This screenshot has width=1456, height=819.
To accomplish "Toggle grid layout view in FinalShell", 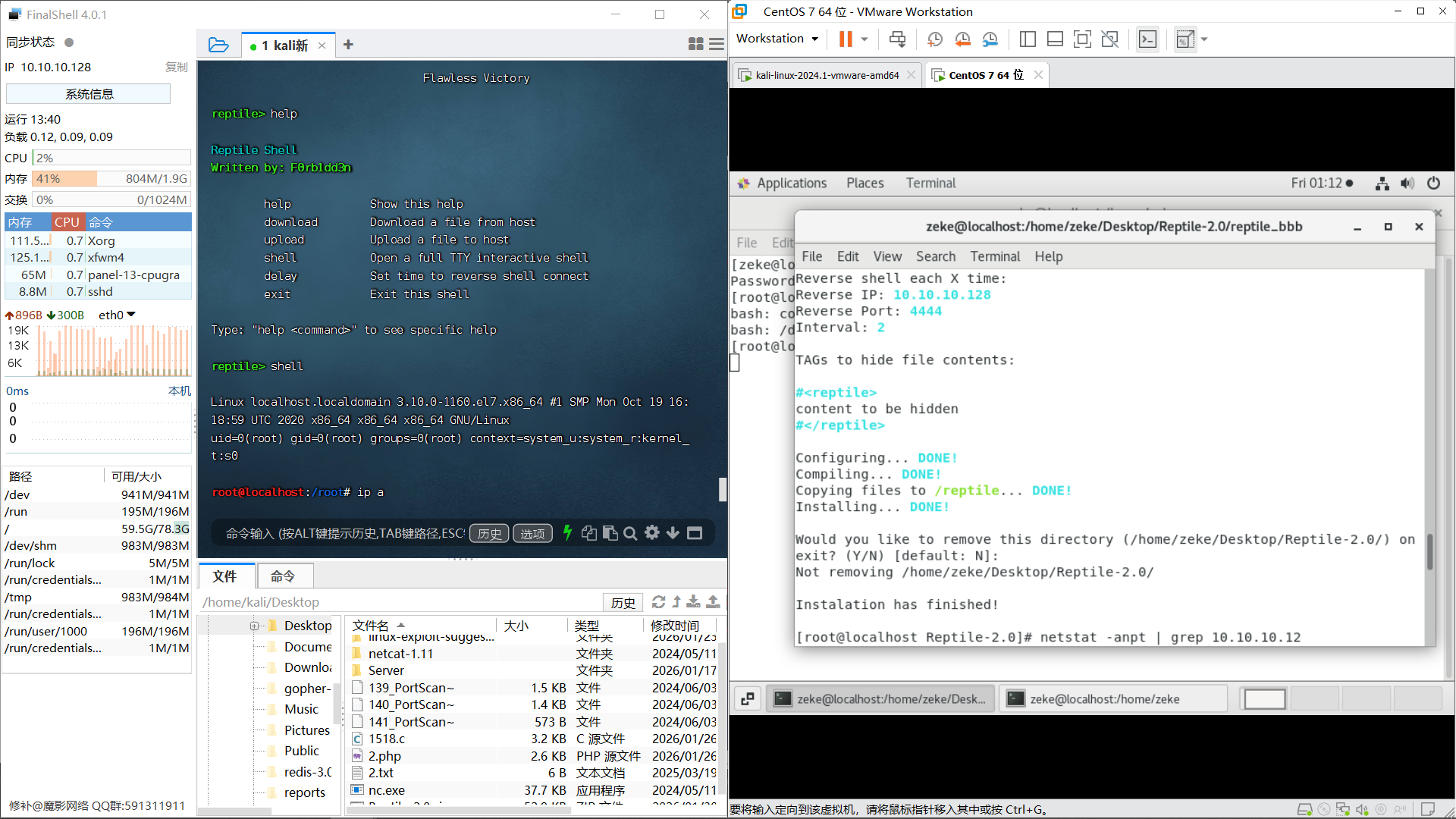I will [x=695, y=45].
